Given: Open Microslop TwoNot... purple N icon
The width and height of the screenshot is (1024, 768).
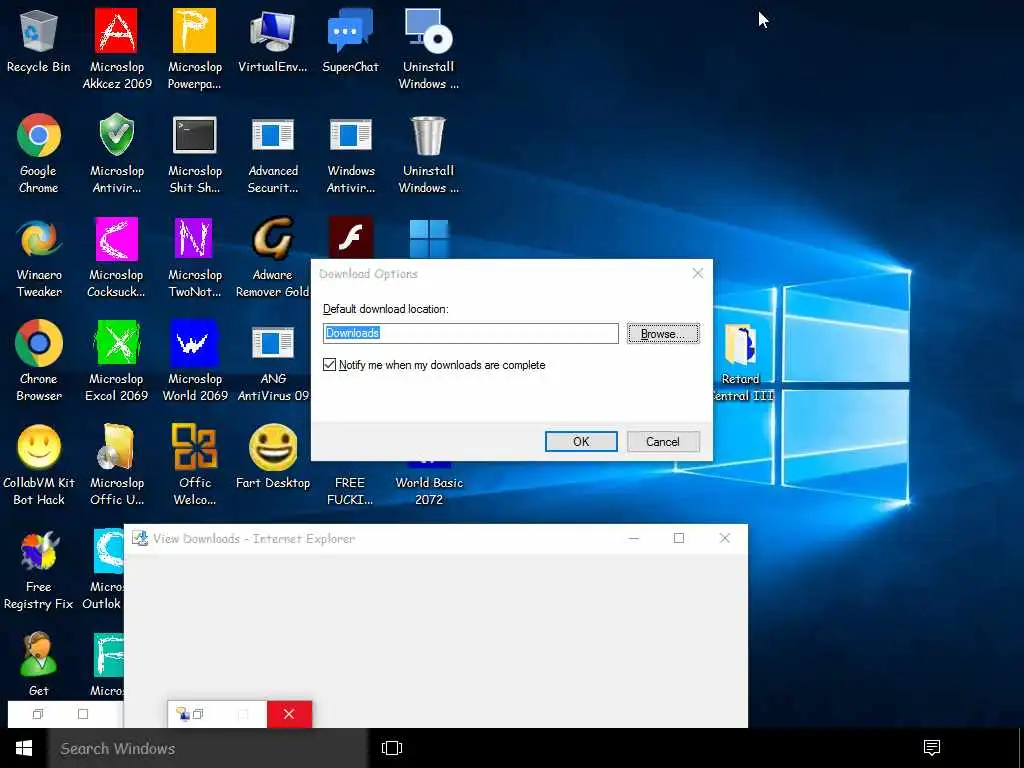Looking at the screenshot, I should tap(195, 257).
